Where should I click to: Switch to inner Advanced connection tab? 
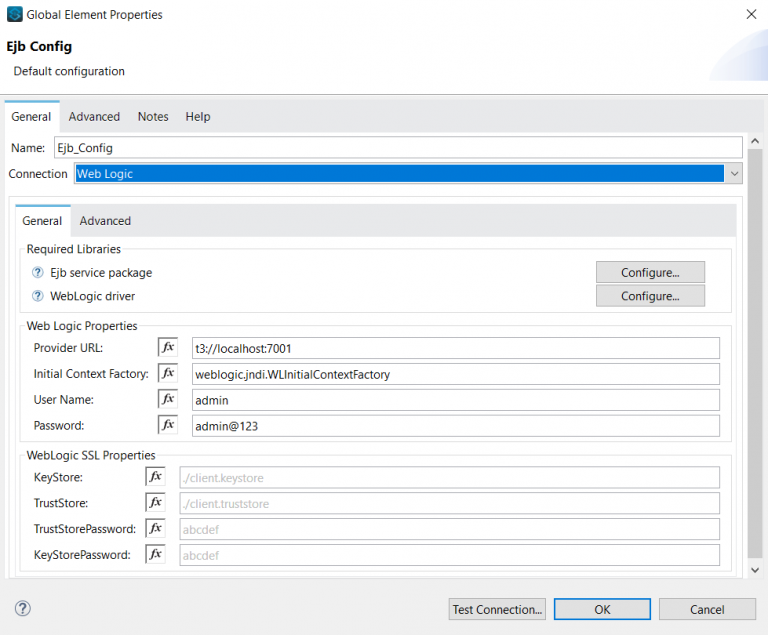pyautogui.click(x=105, y=221)
